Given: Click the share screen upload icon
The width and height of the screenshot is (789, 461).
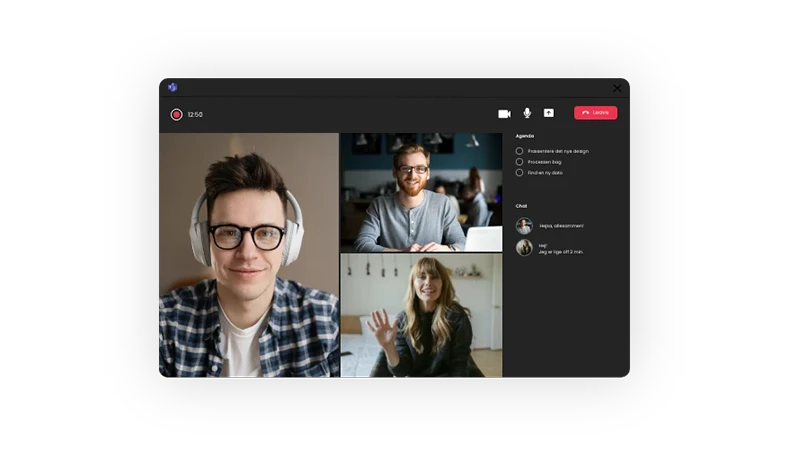Looking at the screenshot, I should (x=548, y=113).
